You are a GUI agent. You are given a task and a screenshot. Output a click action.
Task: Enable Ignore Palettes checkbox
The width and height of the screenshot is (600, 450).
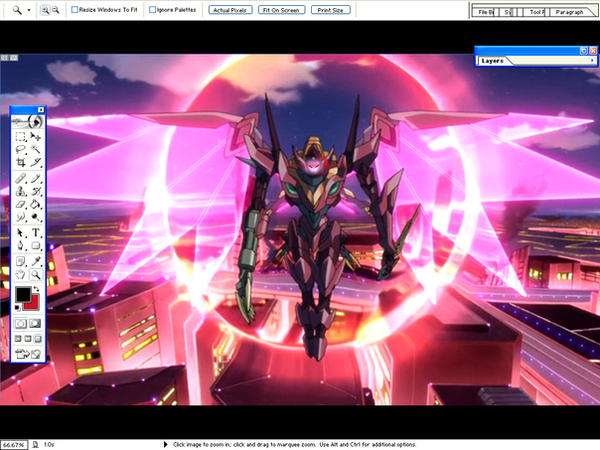152,10
